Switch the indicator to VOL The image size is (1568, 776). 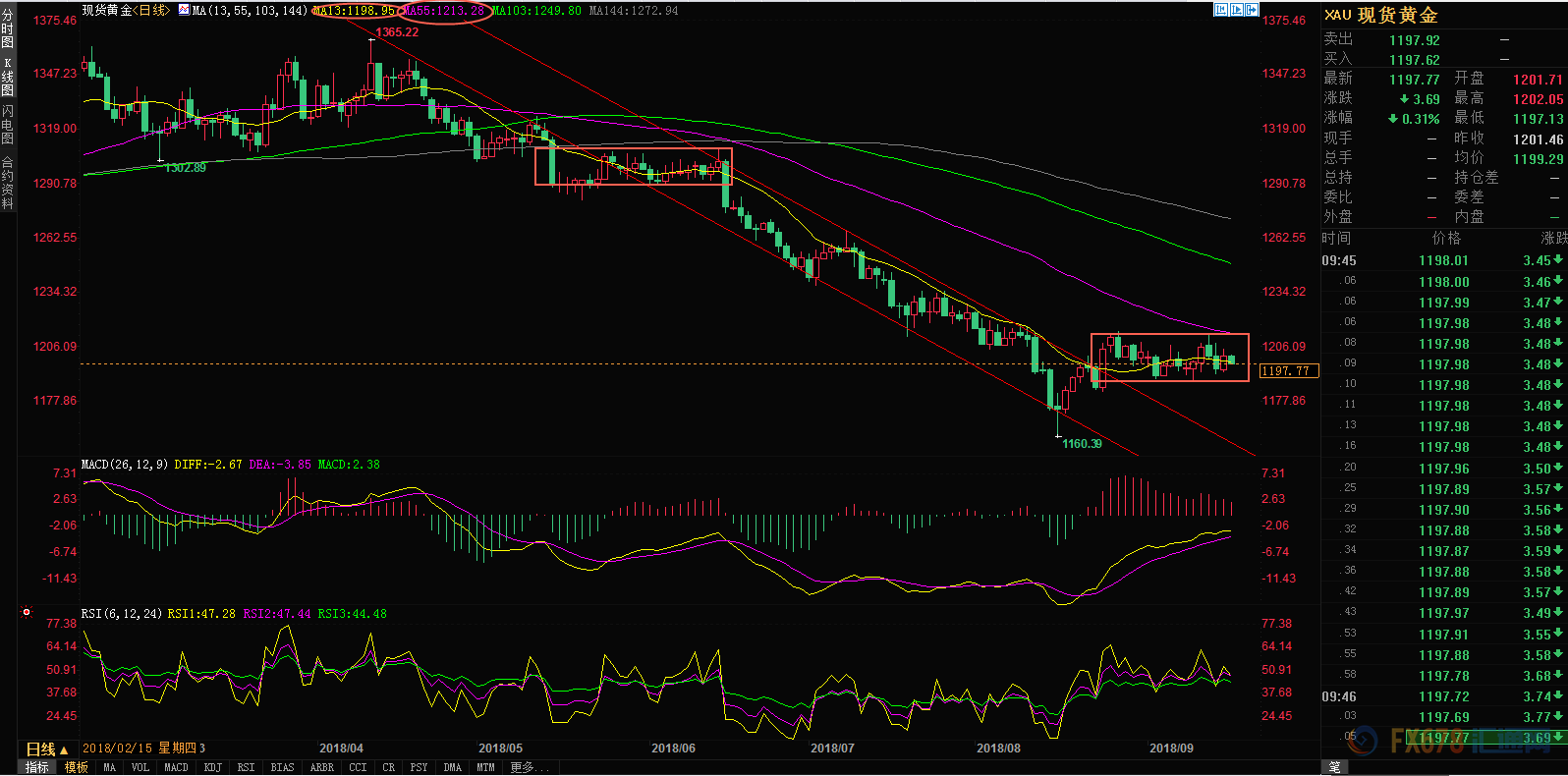click(x=140, y=767)
